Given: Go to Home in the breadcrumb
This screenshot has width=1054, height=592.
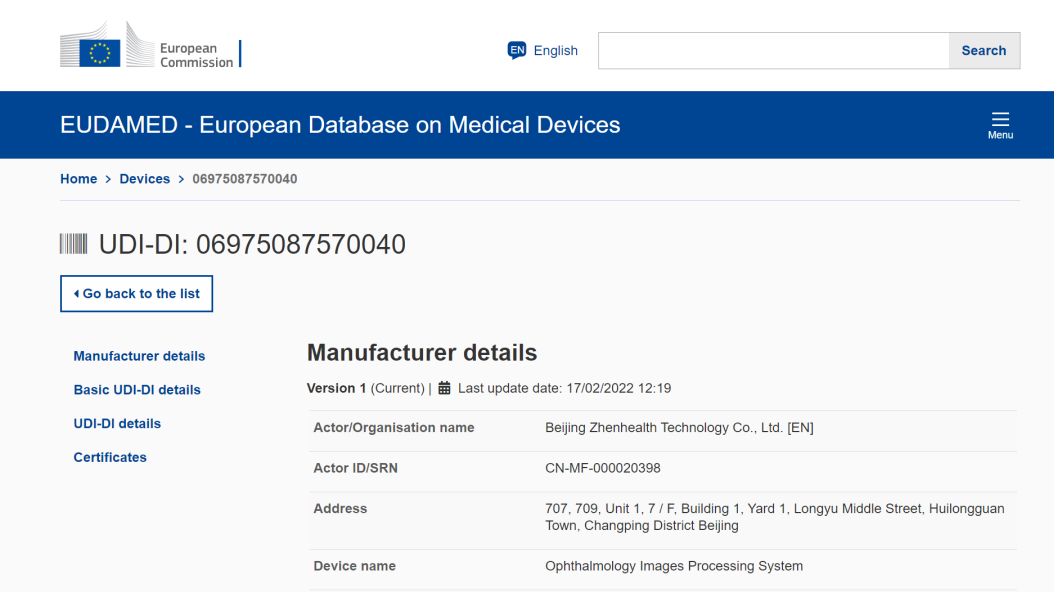Looking at the screenshot, I should click(78, 179).
